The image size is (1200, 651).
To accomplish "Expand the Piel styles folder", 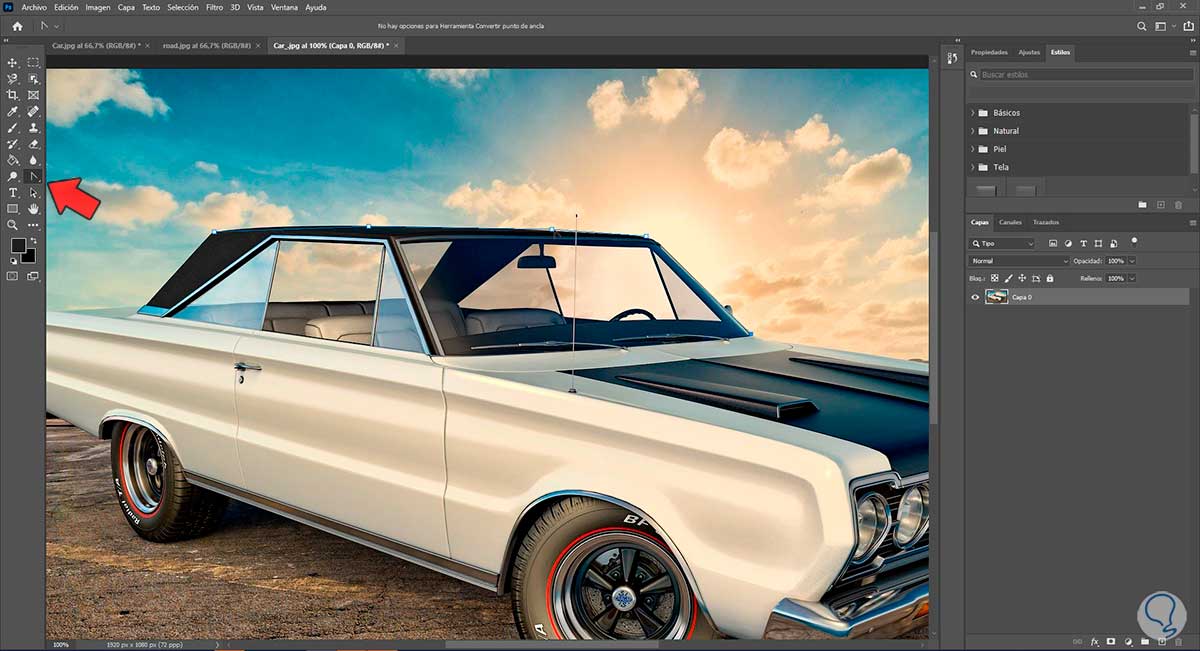I will 973,149.
